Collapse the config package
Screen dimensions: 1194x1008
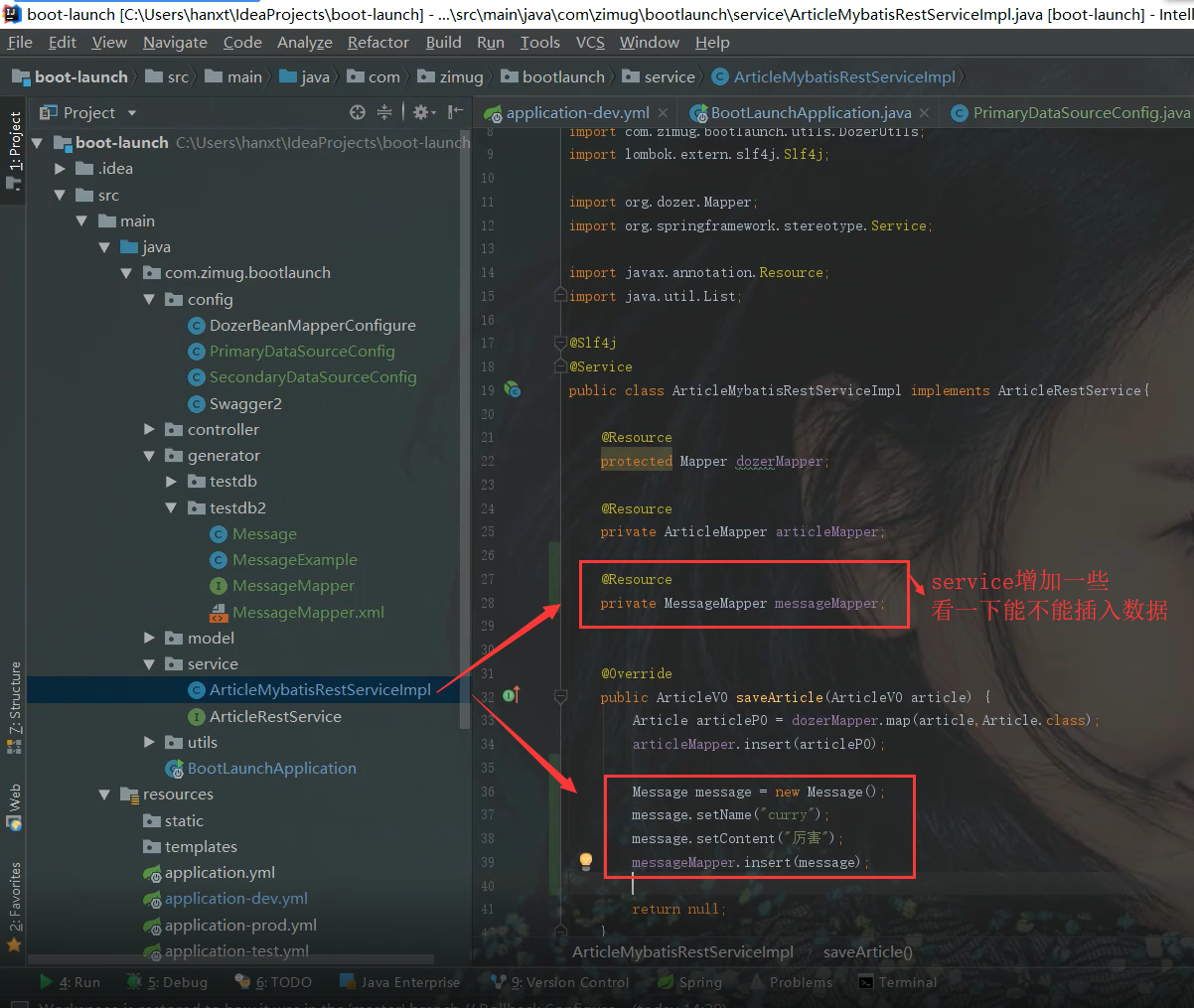(149, 299)
